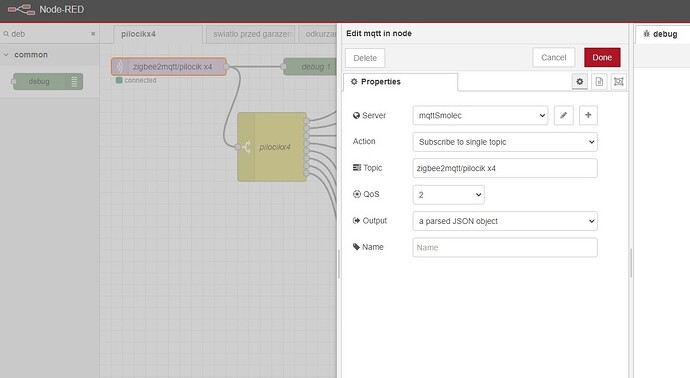Click the Edit mqtt in node title
Image resolution: width=690 pixels, height=378 pixels.
[379, 33]
